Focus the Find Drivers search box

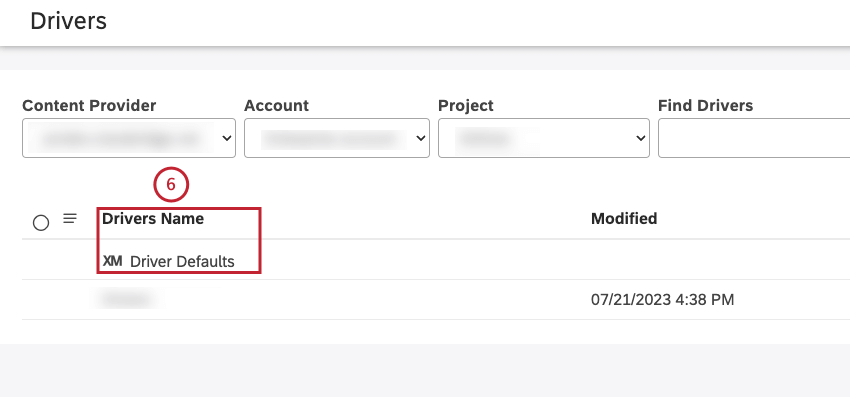click(754, 138)
